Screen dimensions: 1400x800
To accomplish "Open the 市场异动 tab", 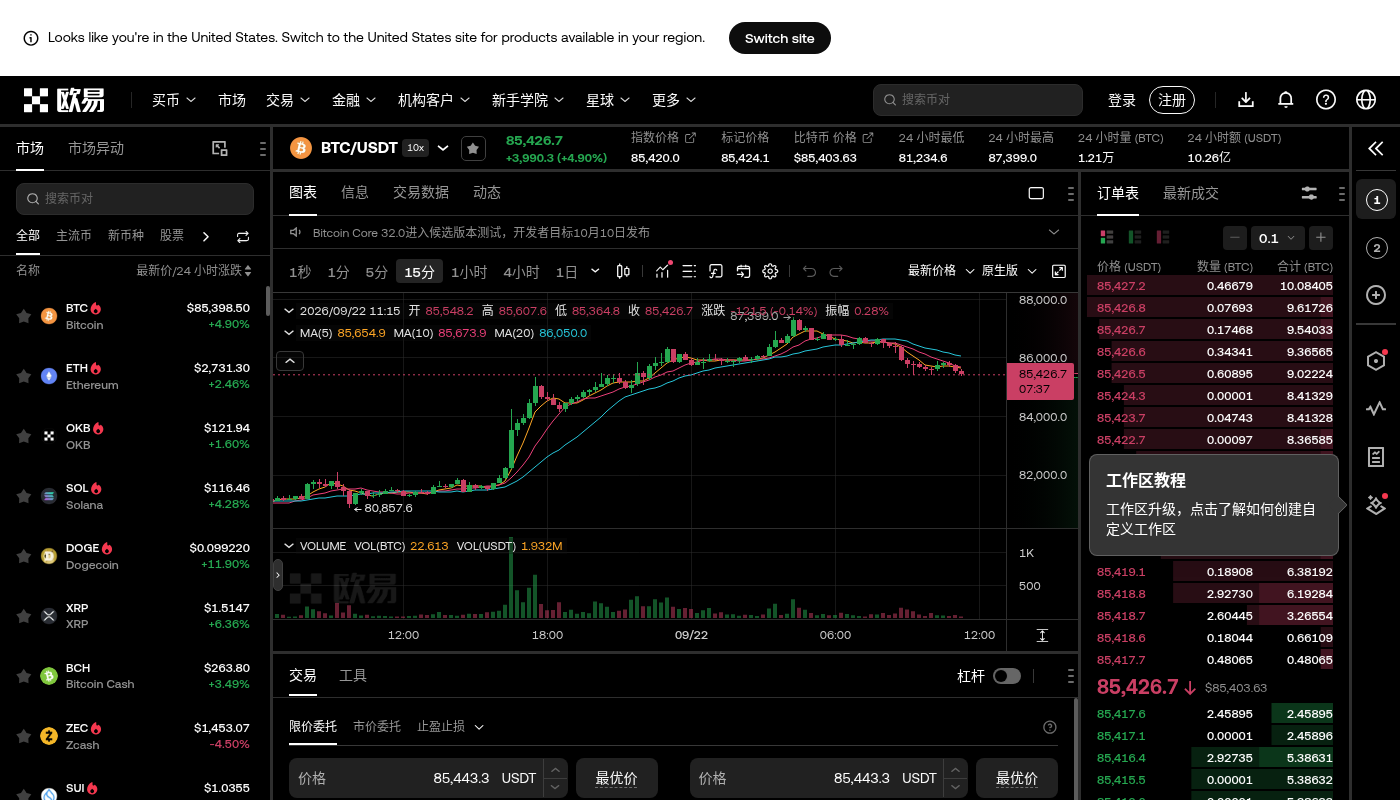I will 96,148.
